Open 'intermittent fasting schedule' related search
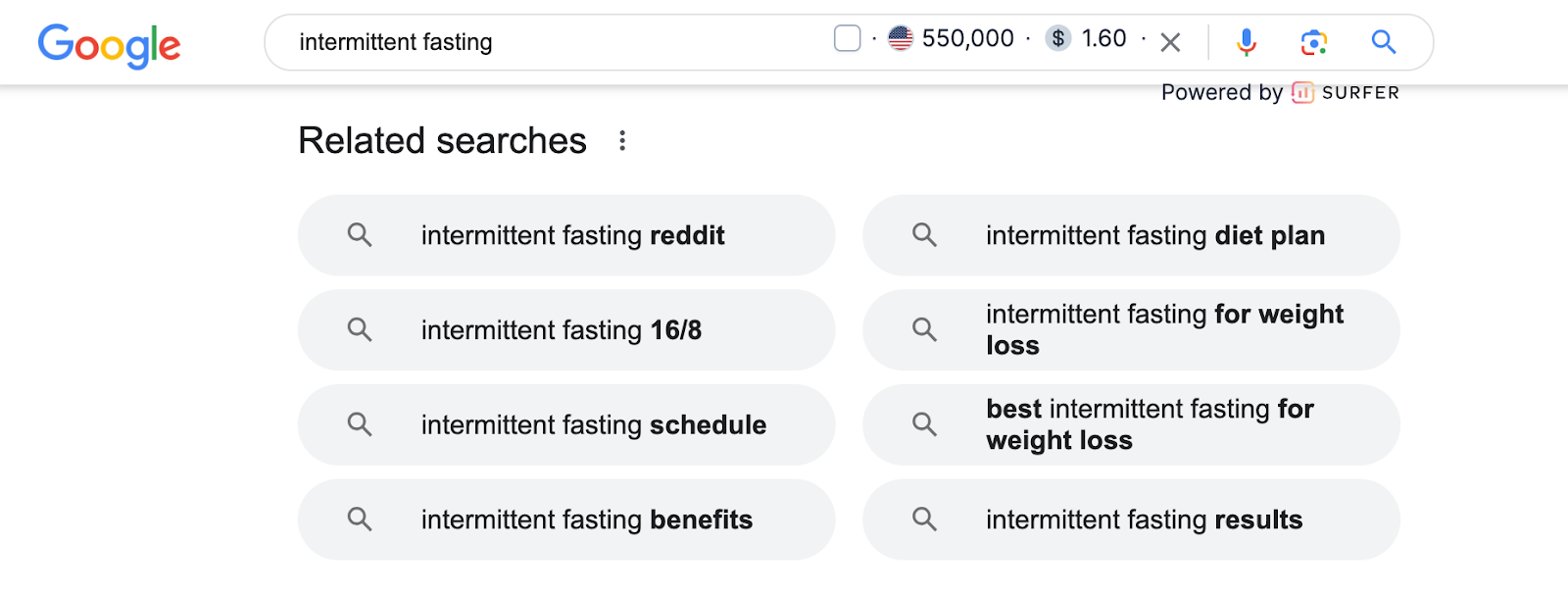This screenshot has height=594, width=1568. tap(593, 425)
